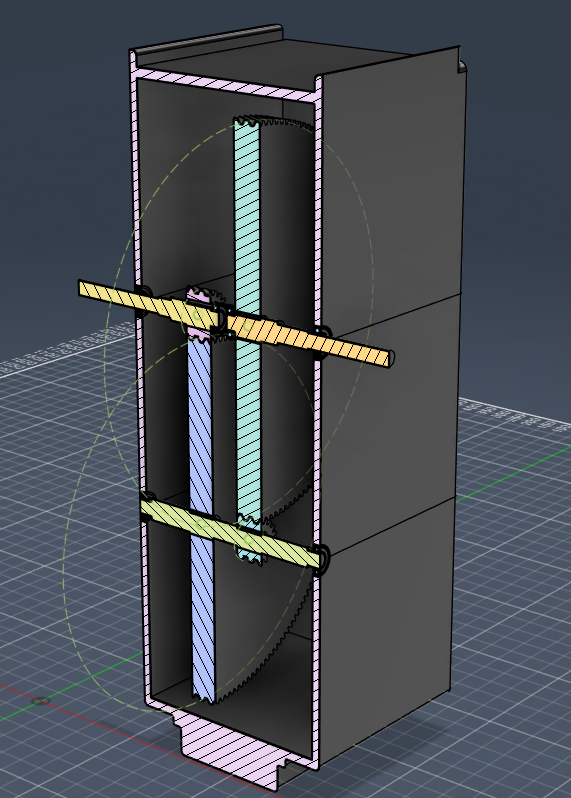
Task: Select the toothed top edge of teal gear
Action: pos(272,122)
